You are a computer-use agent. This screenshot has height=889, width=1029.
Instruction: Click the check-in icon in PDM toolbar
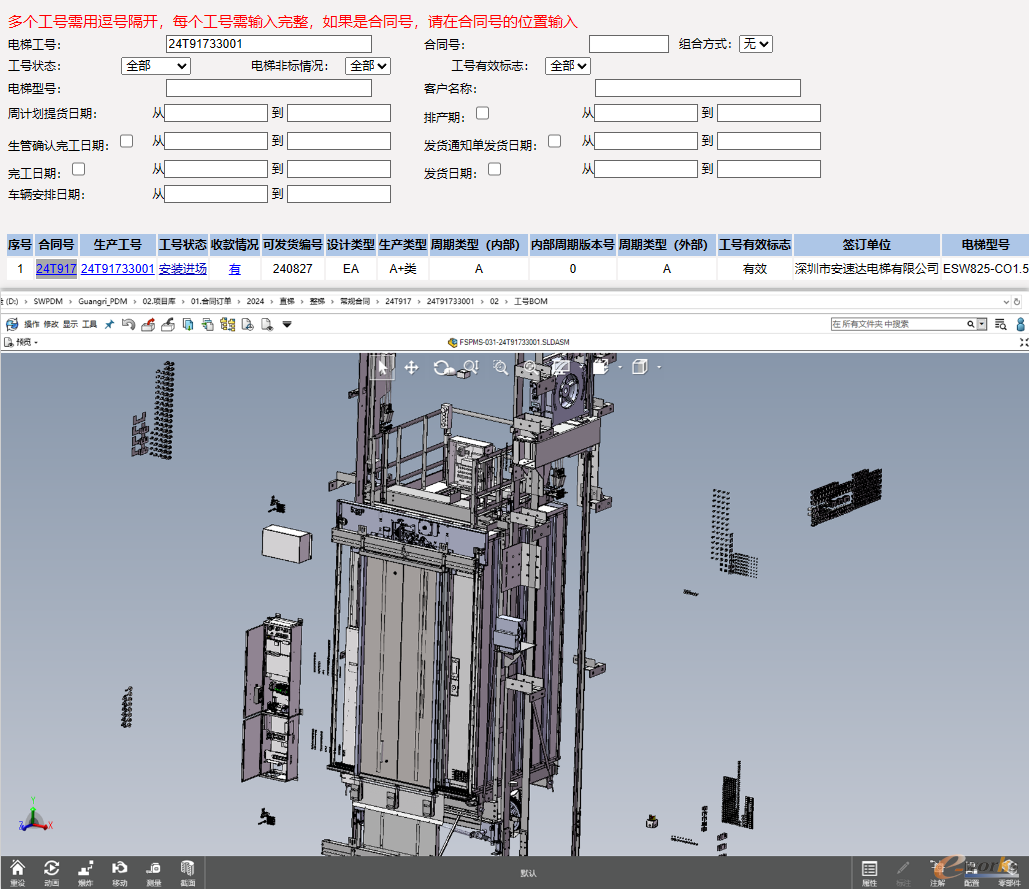pos(168,324)
